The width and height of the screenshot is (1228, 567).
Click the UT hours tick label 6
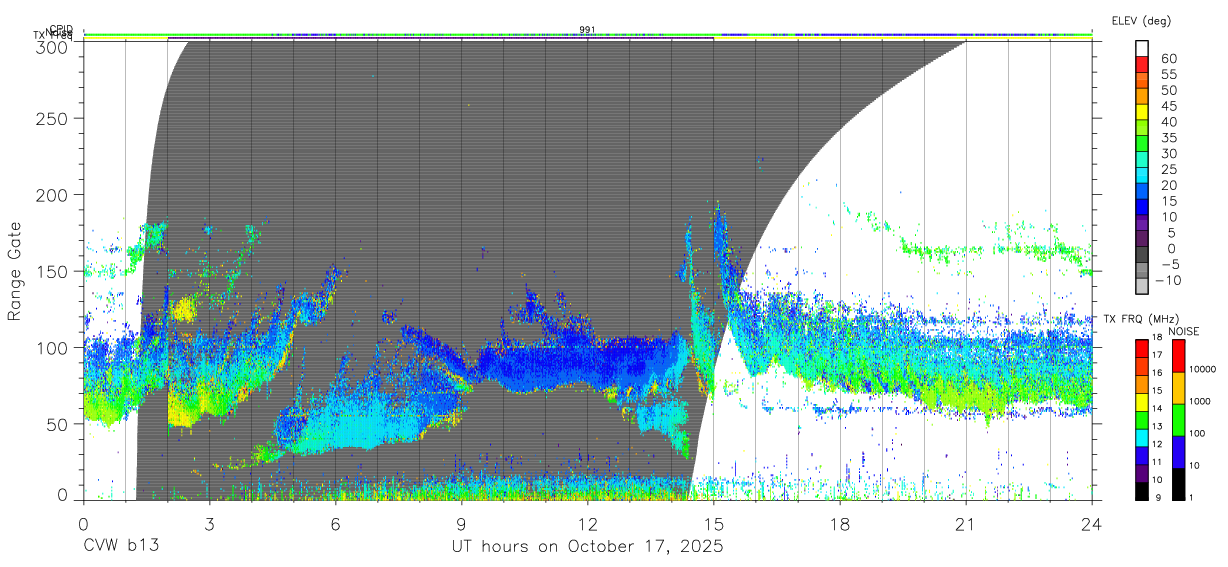coord(335,523)
